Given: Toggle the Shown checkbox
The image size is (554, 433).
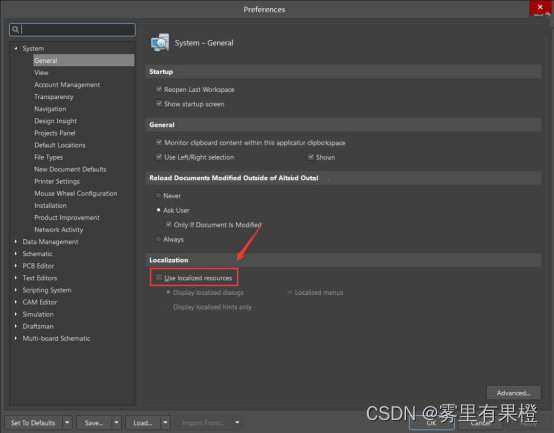Looking at the screenshot, I should 311,157.
